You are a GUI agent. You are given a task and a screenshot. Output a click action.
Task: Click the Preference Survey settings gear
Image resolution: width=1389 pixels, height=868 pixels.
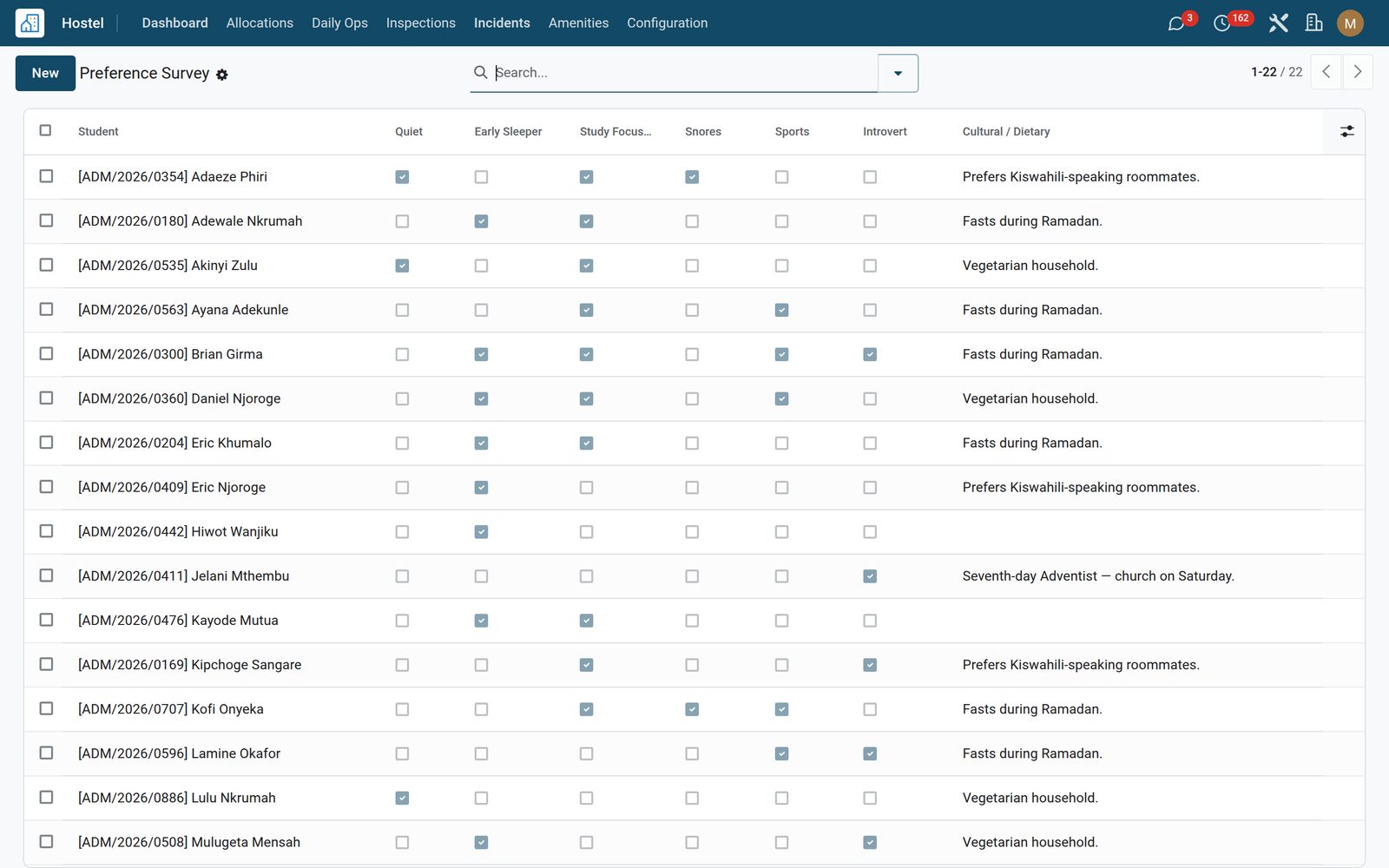coord(222,75)
